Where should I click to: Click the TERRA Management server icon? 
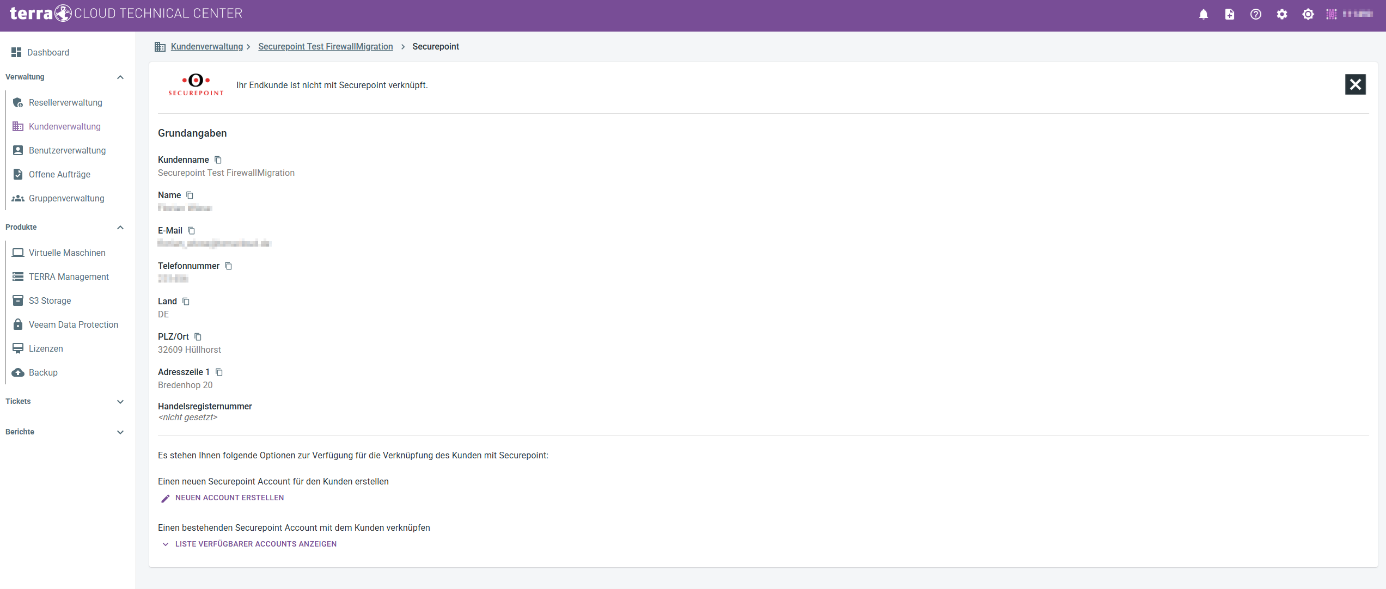point(18,277)
